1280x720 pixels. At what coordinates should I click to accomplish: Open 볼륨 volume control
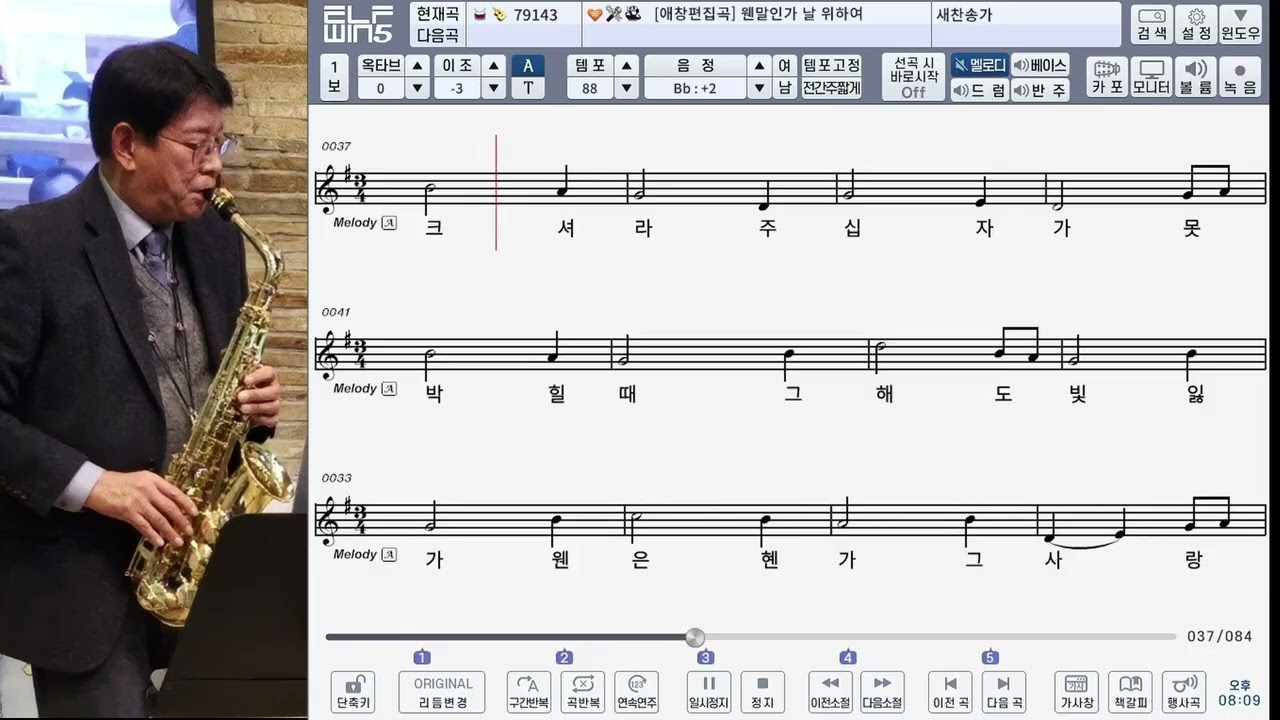point(1195,77)
